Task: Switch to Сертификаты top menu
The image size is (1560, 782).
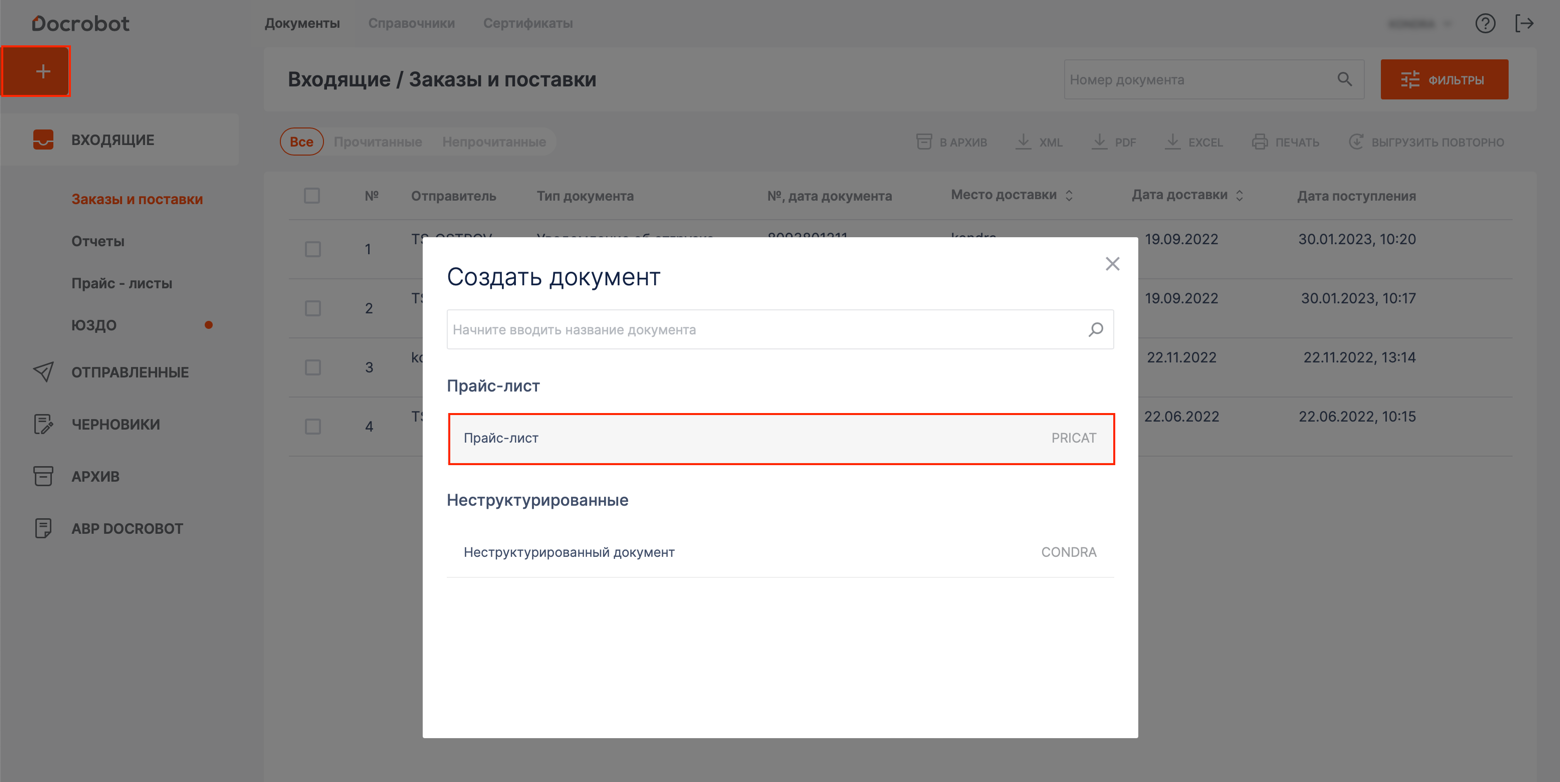Action: coord(527,23)
